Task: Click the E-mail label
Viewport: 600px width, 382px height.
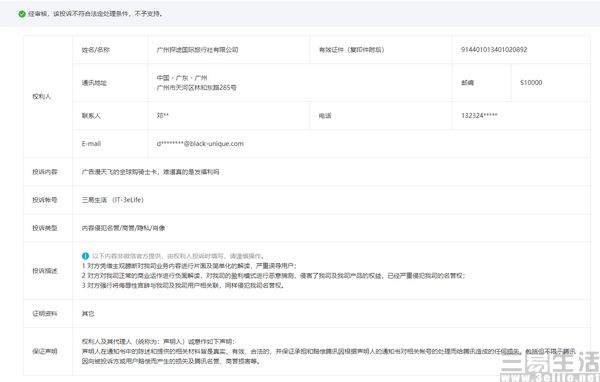Action: point(91,144)
